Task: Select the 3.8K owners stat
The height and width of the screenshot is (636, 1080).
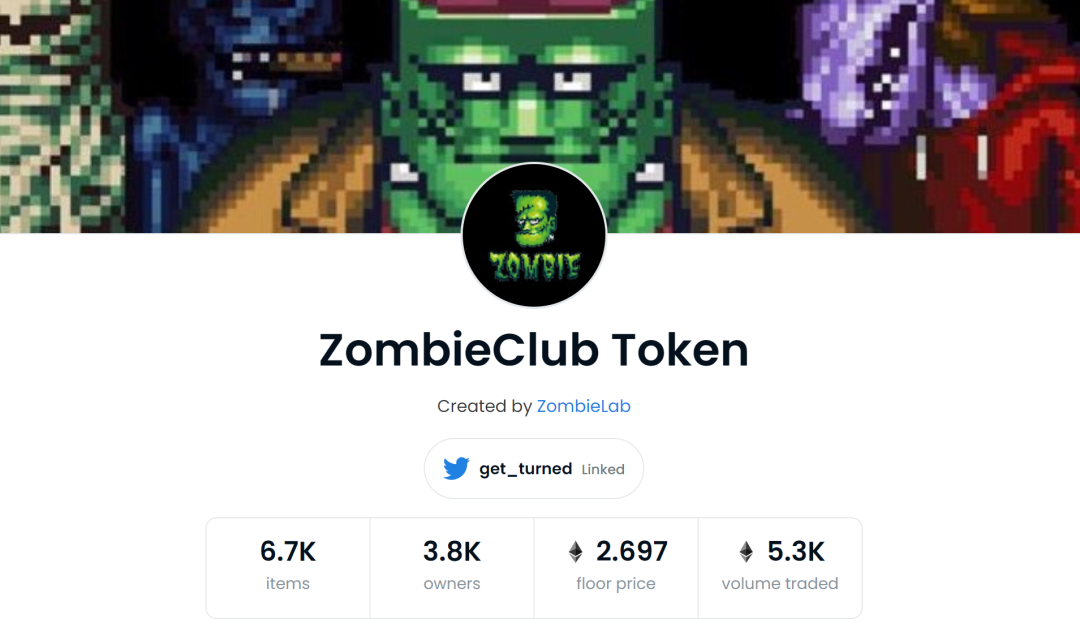Action: point(452,568)
